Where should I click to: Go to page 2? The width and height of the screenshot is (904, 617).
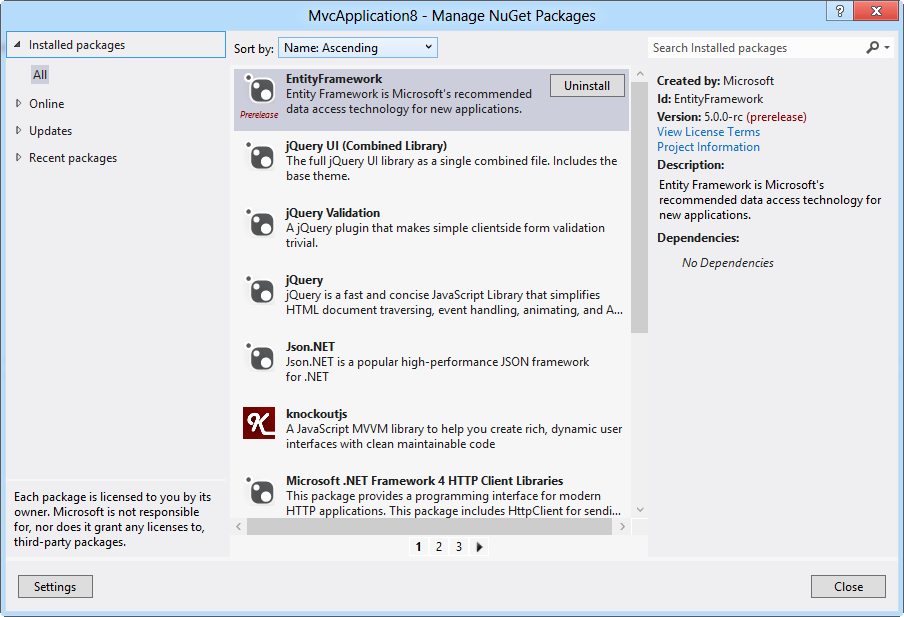[439, 547]
